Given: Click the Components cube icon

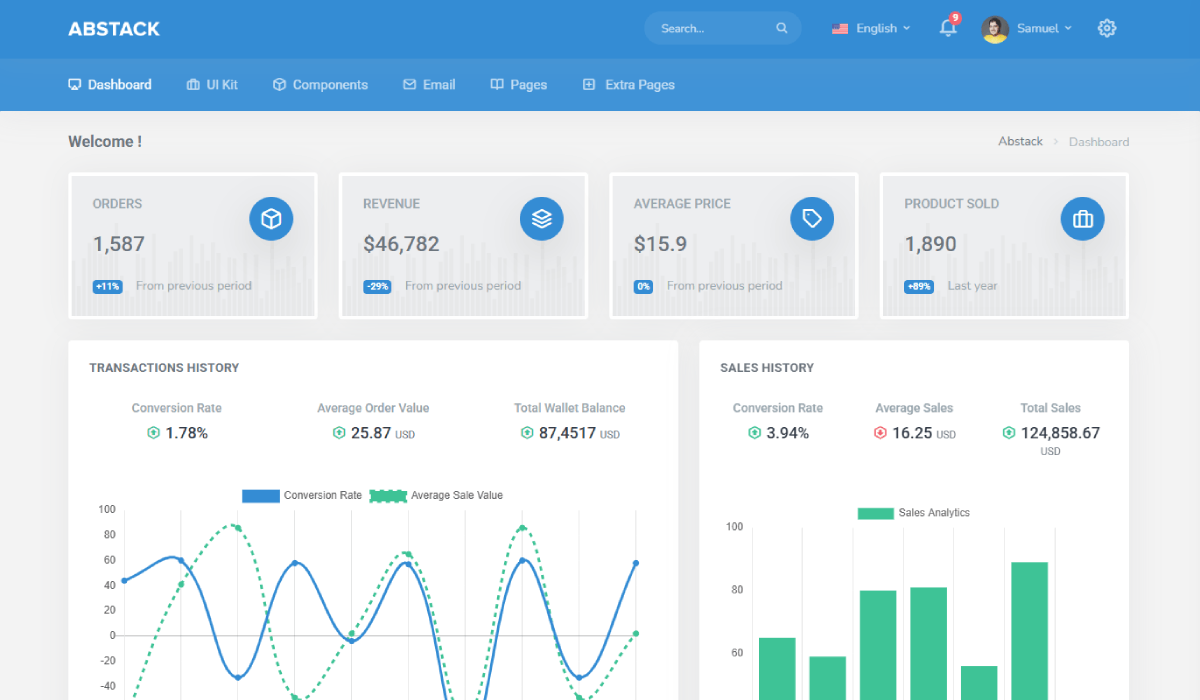Looking at the screenshot, I should [279, 85].
